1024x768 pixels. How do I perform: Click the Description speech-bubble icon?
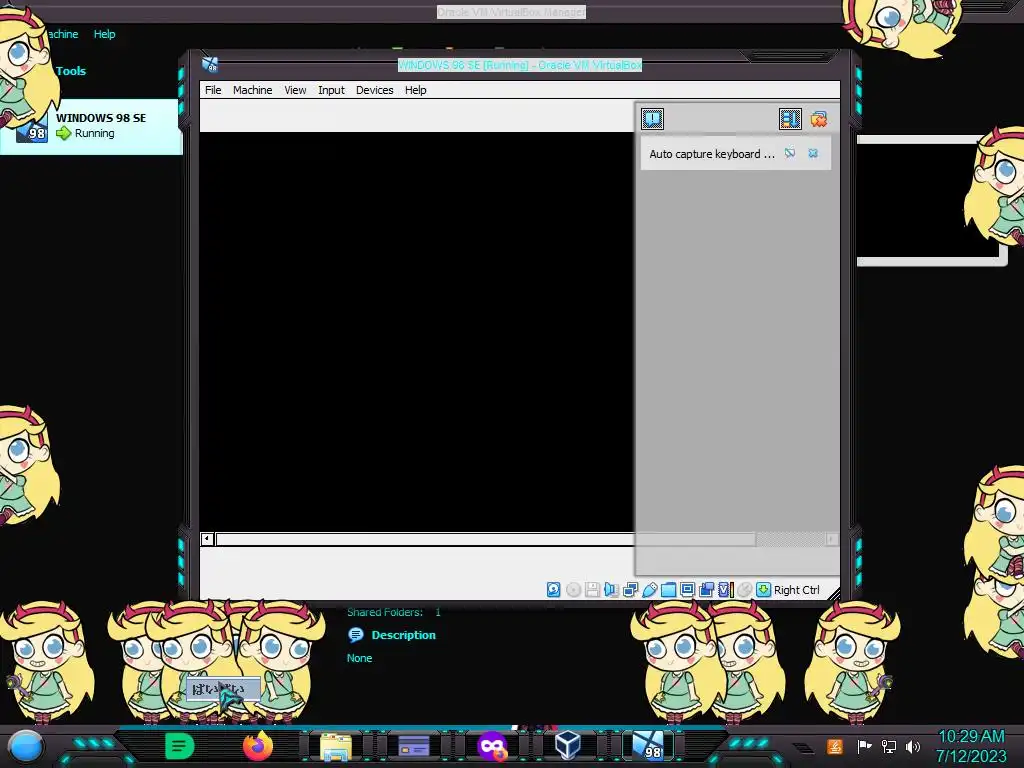pyautogui.click(x=356, y=635)
